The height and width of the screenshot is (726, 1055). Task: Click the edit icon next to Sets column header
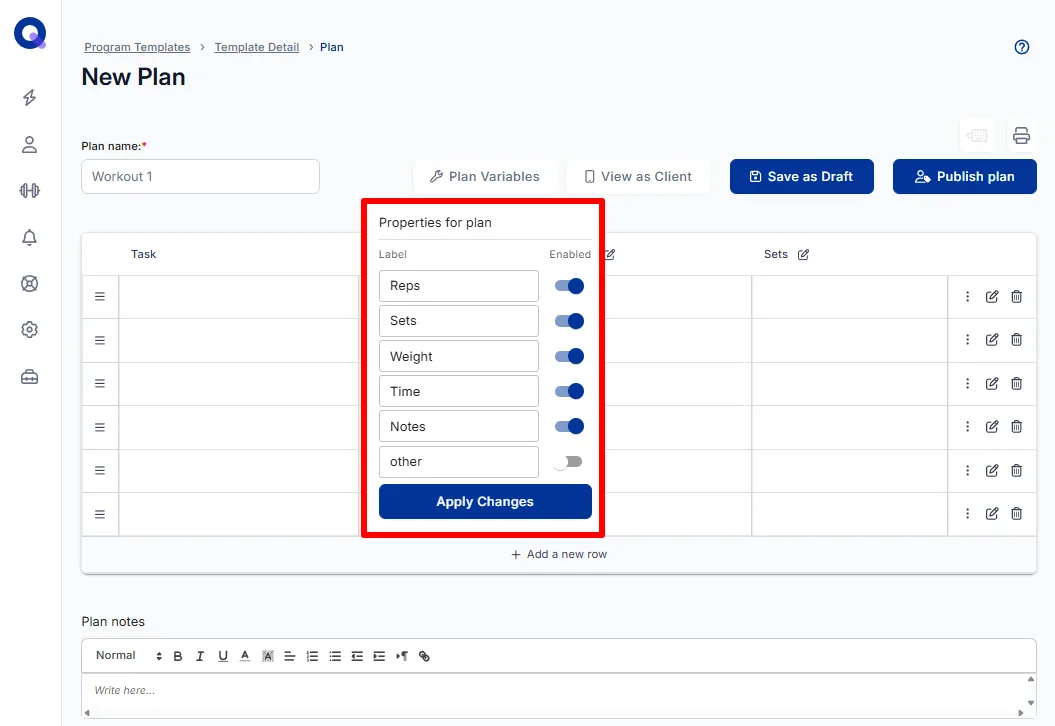(x=803, y=254)
